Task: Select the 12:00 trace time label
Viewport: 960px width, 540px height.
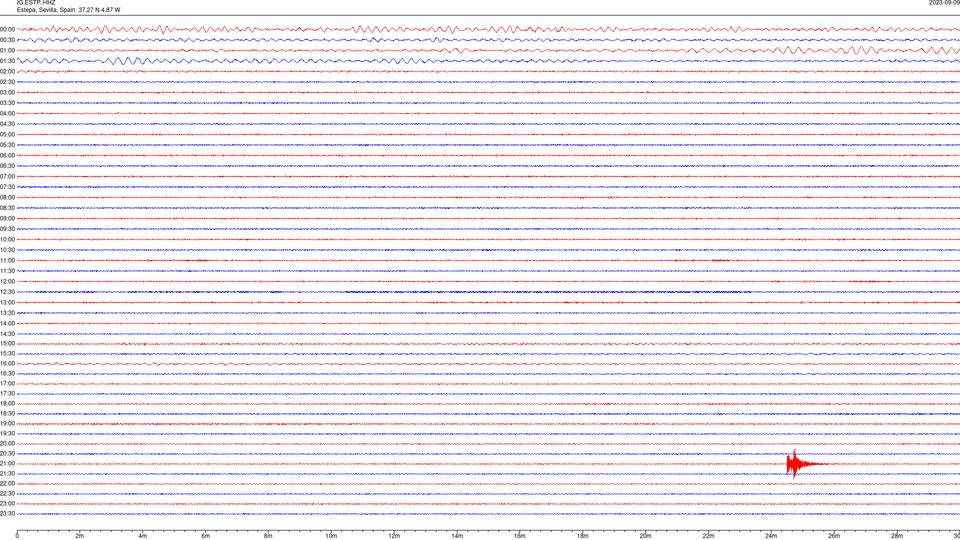Action: [x=7, y=282]
